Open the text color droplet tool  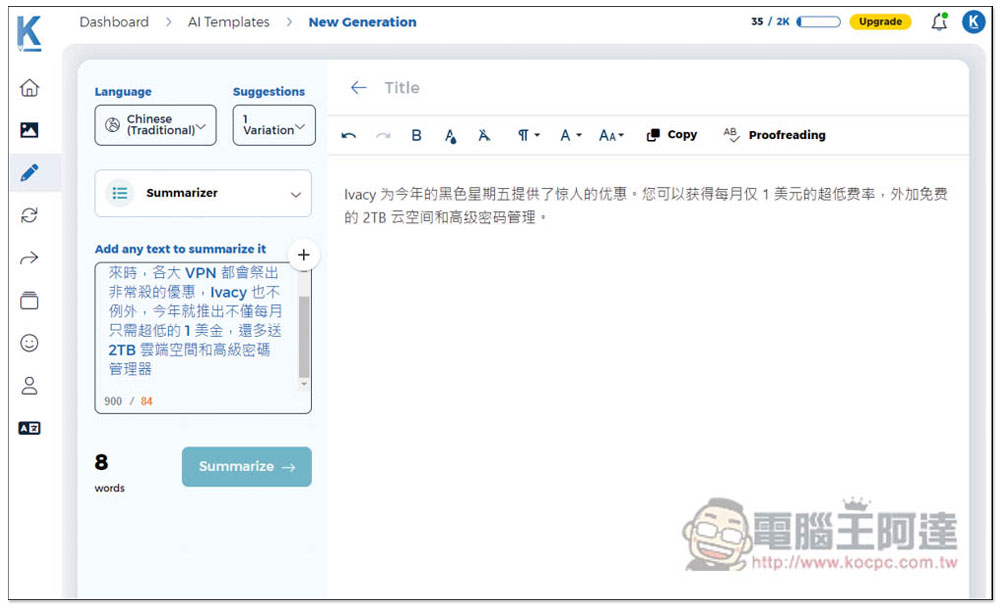pyautogui.click(x=450, y=136)
